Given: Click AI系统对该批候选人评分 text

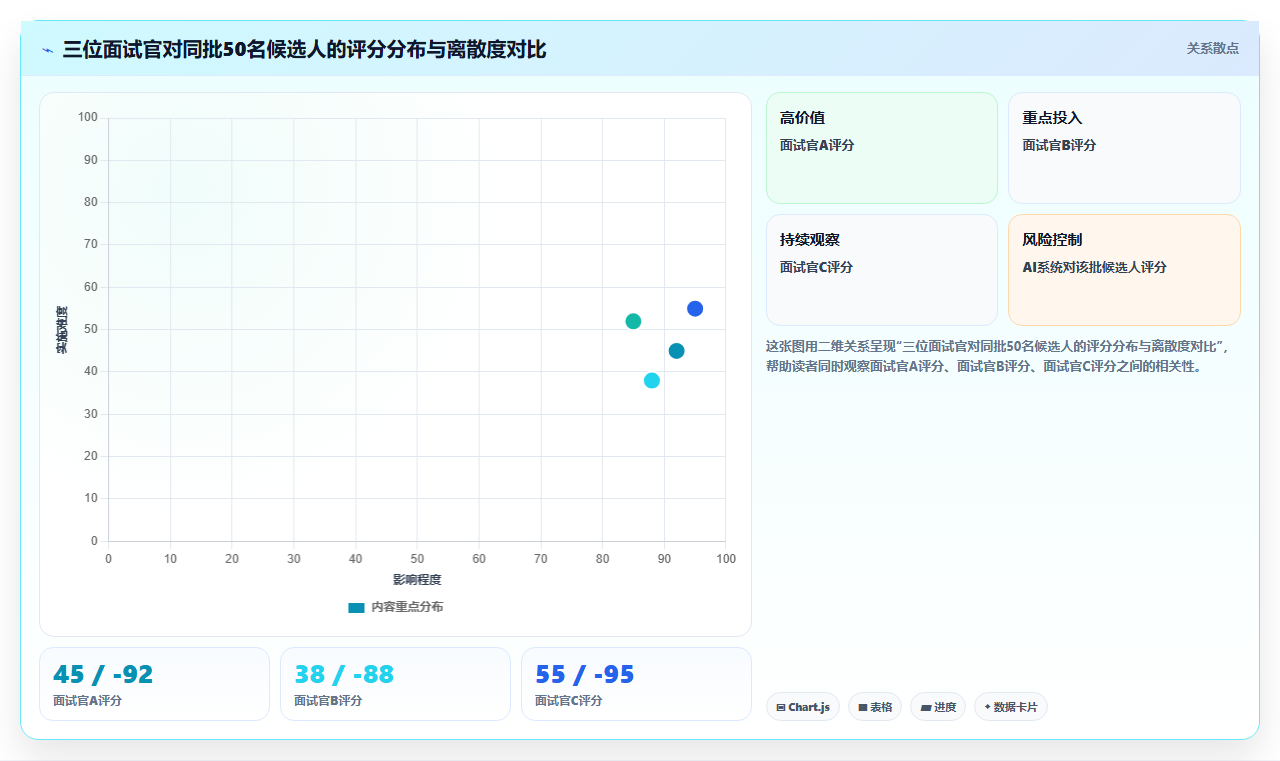Looking at the screenshot, I should click(1095, 267).
